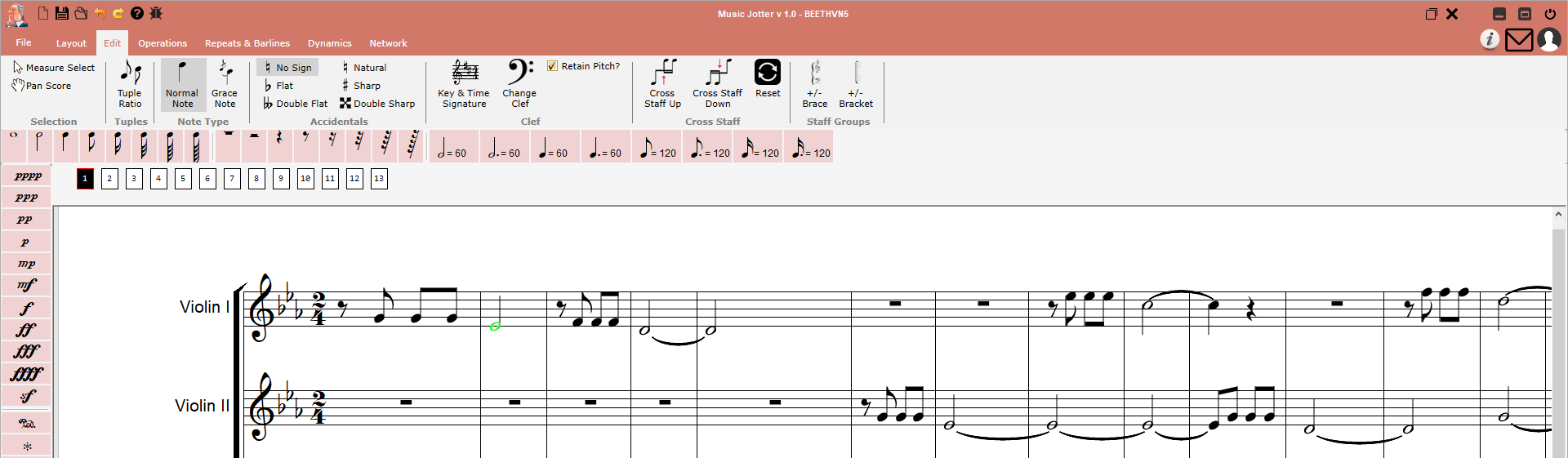1568x458 pixels.
Task: Choose the Sharp accidental
Action: click(360, 86)
